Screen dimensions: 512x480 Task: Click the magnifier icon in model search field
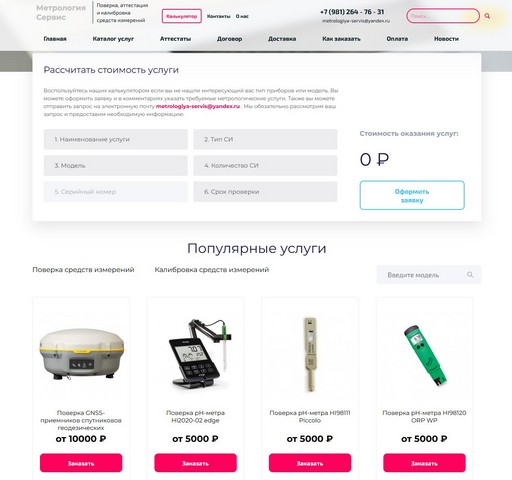[x=470, y=275]
